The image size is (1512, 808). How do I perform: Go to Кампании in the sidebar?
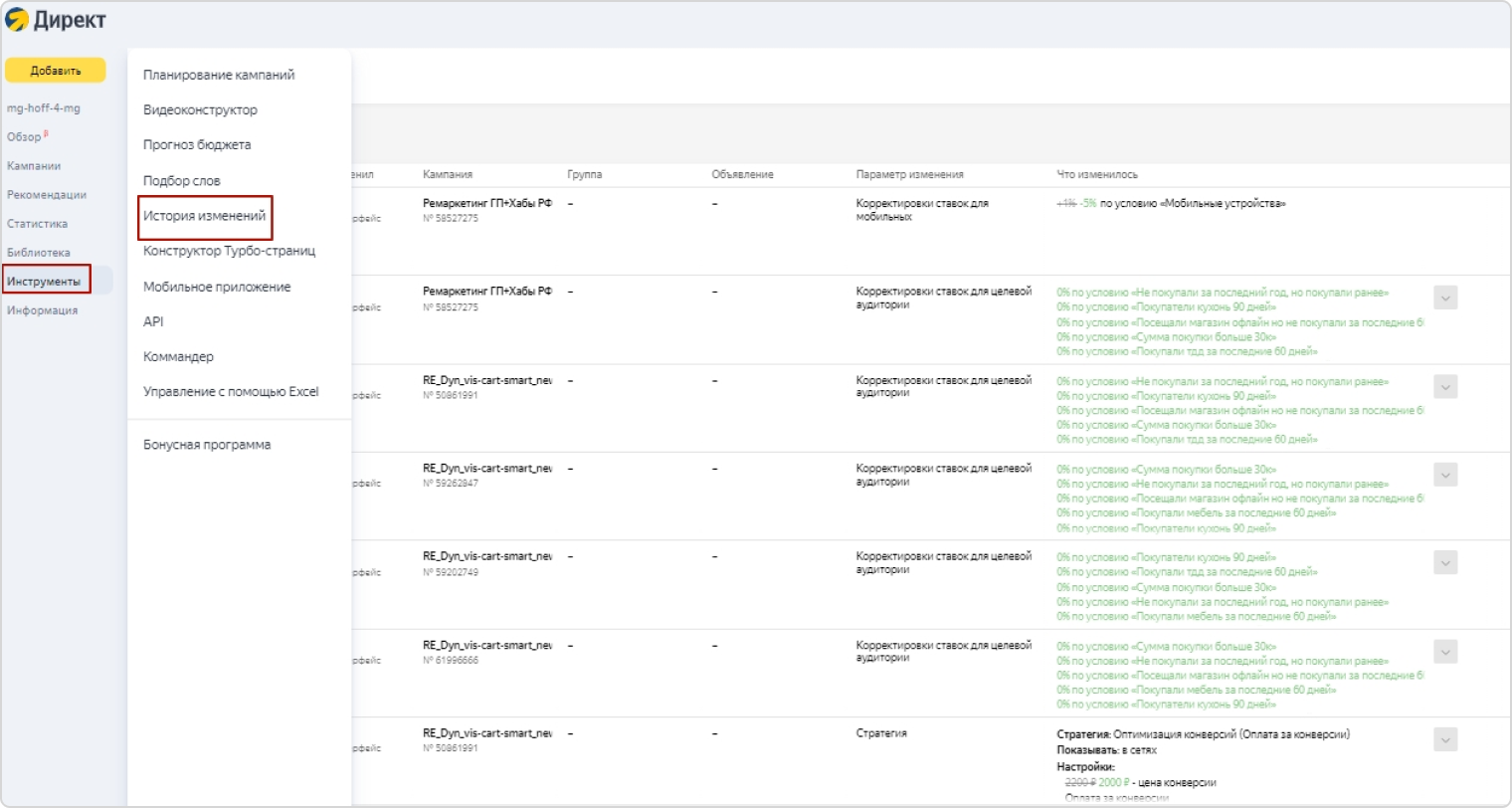[x=34, y=166]
